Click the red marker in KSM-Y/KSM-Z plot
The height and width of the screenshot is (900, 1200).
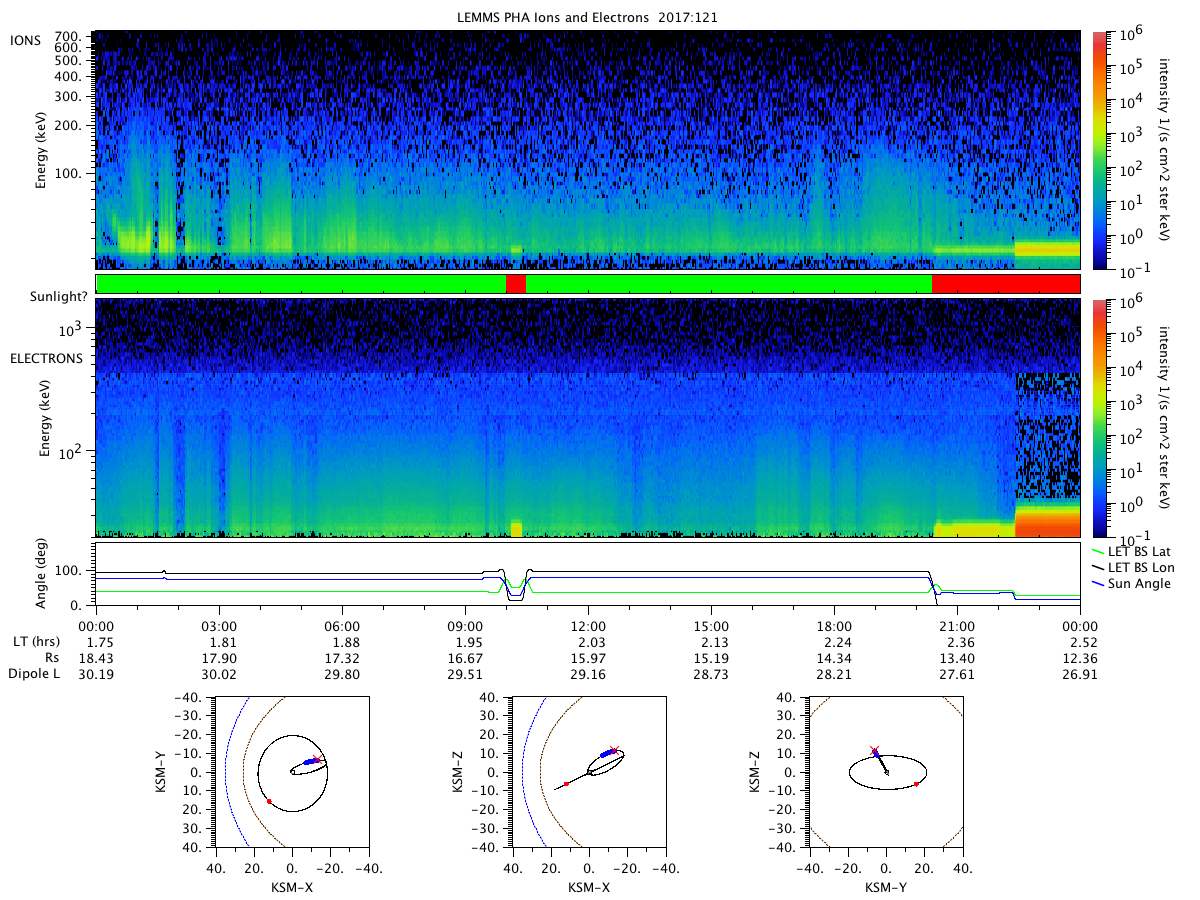(x=916, y=784)
